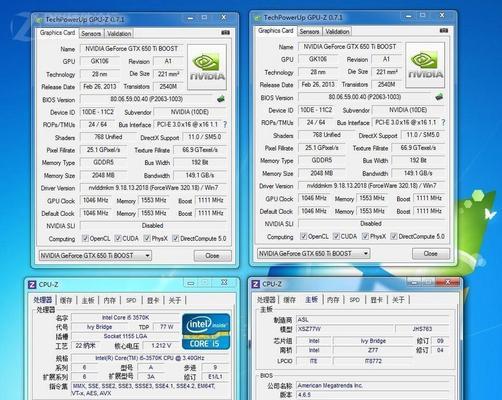Viewport: 502px width, 400px height.
Task: Click the NVIDIA logo in right GPU-Z window
Action: pos(425,65)
